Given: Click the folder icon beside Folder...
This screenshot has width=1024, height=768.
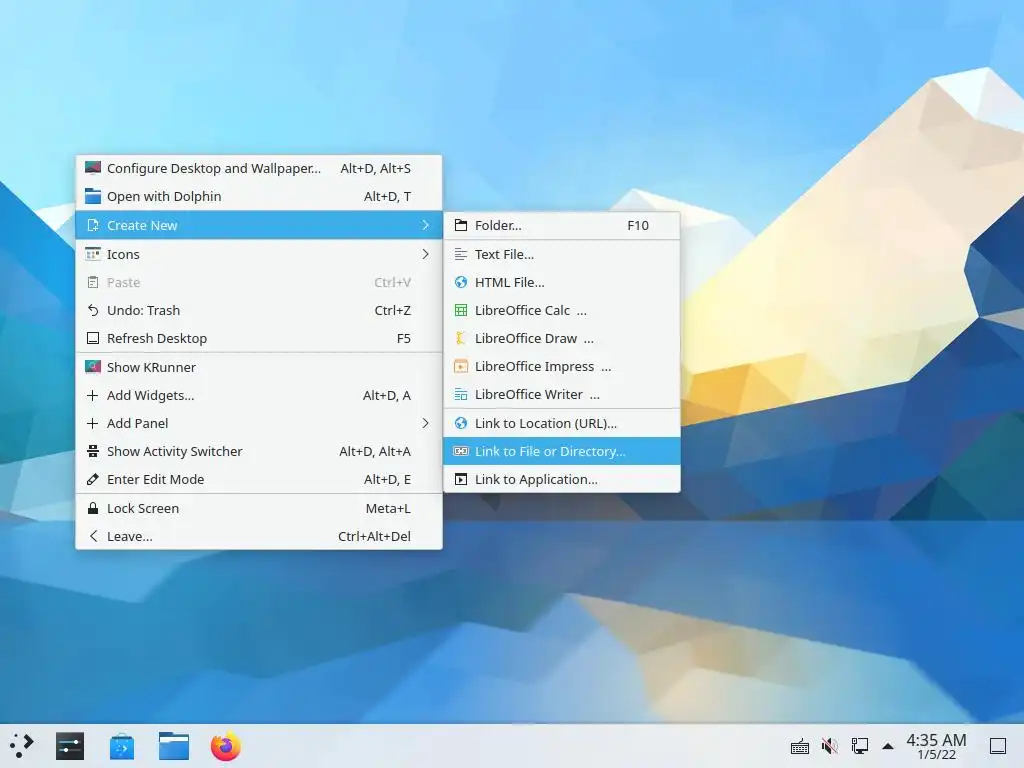Looking at the screenshot, I should [460, 225].
